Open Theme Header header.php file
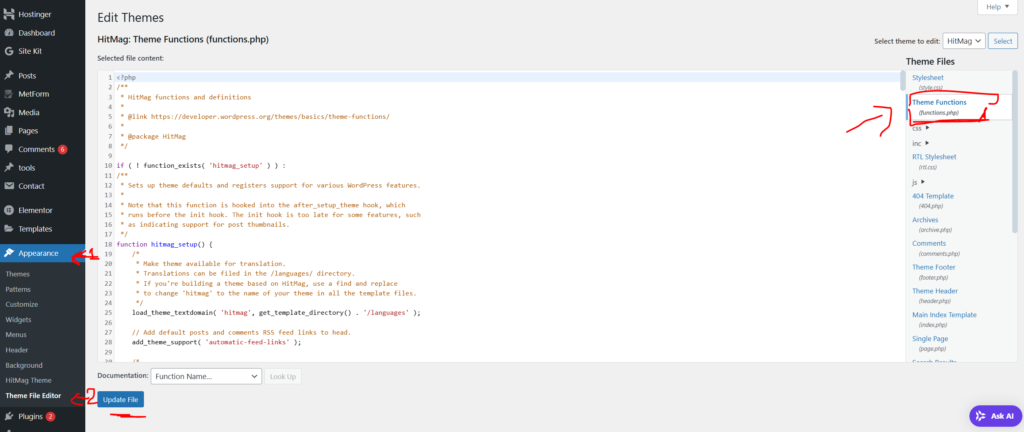The image size is (1024, 432). (x=935, y=291)
